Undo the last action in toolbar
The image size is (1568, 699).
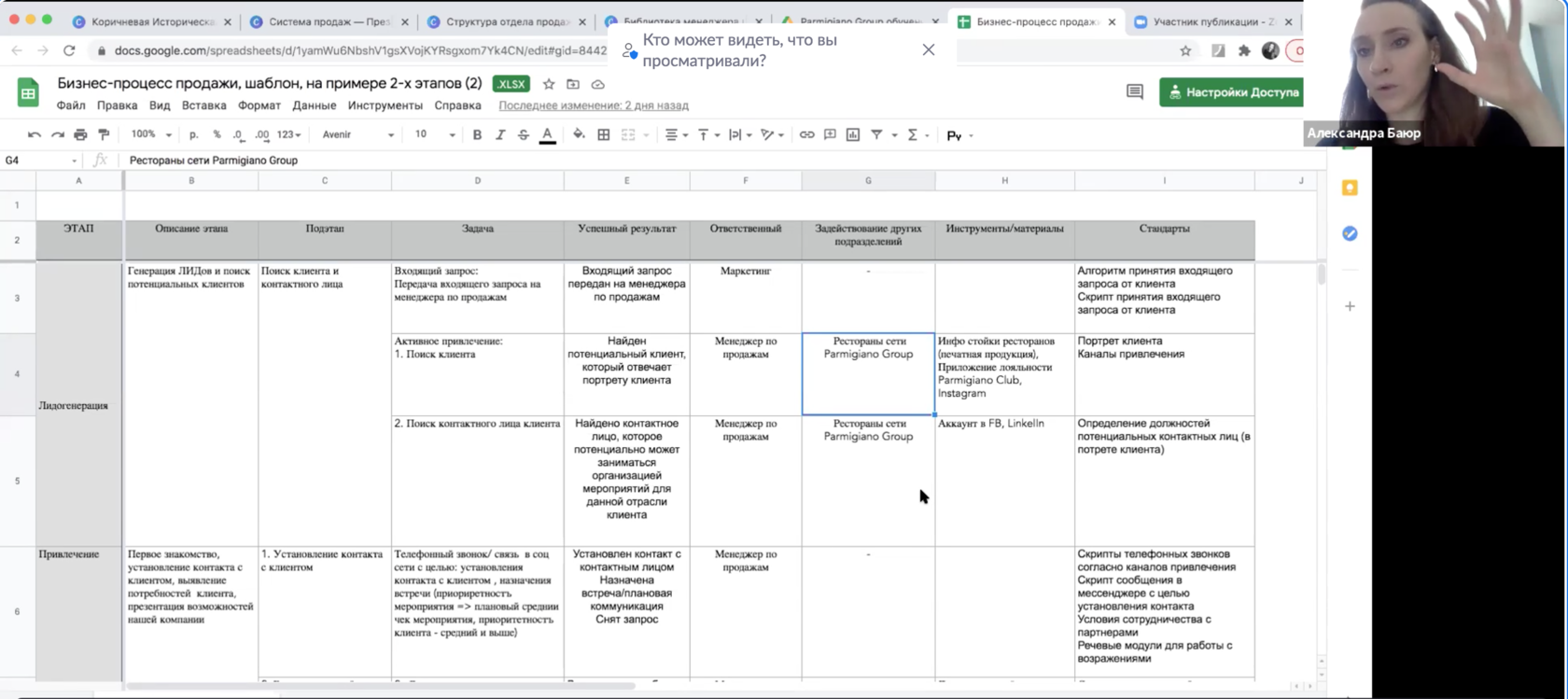click(x=35, y=135)
